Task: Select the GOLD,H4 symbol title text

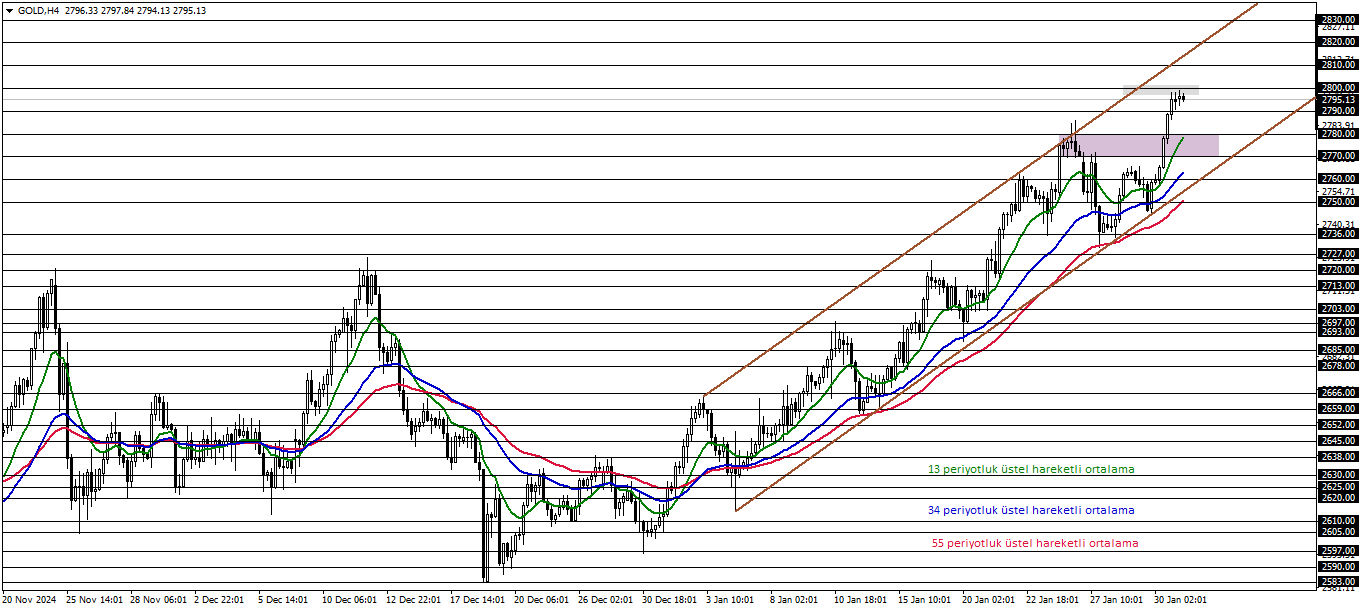Action: coord(38,10)
